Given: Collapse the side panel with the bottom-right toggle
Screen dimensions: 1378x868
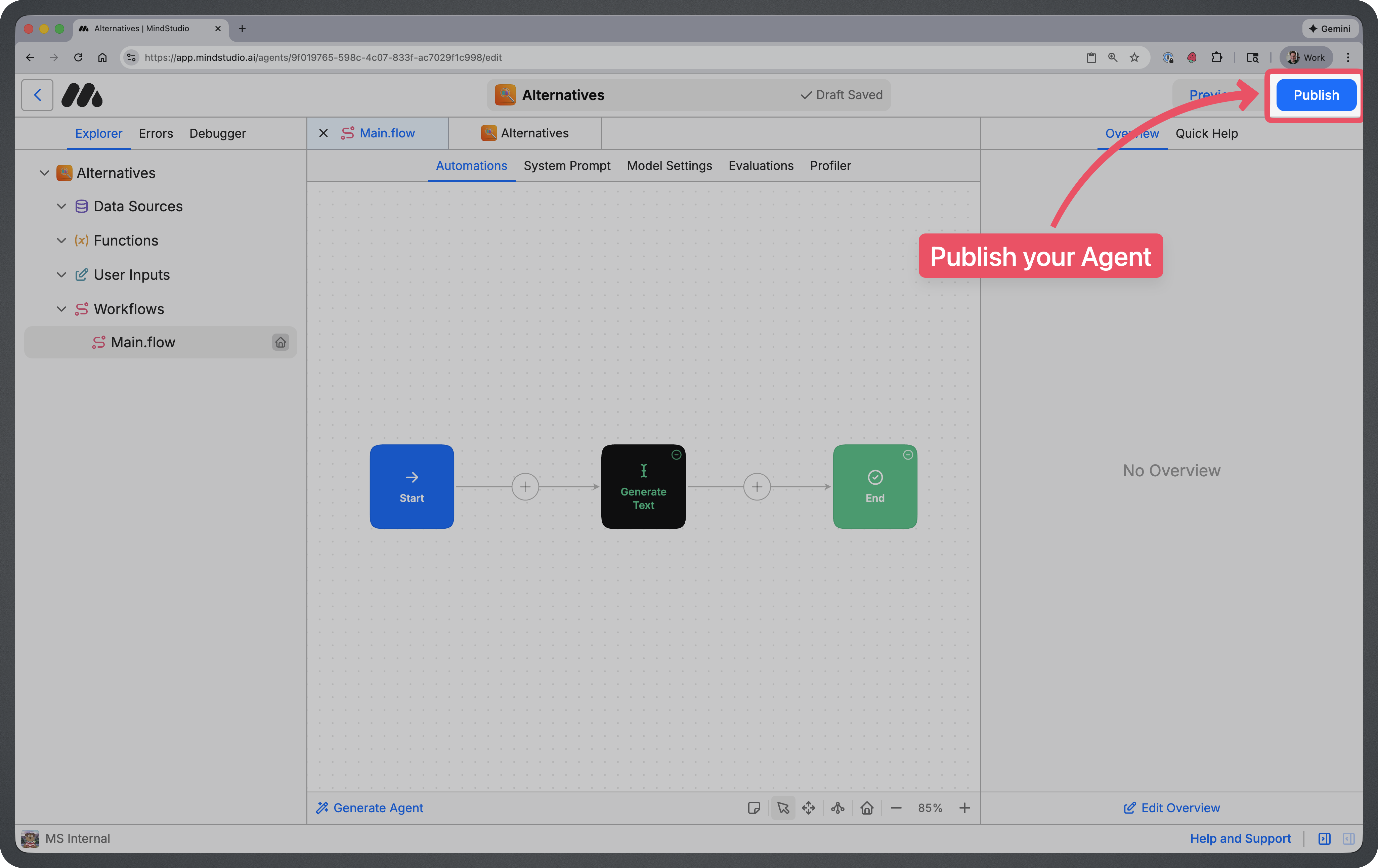Looking at the screenshot, I should [1349, 839].
